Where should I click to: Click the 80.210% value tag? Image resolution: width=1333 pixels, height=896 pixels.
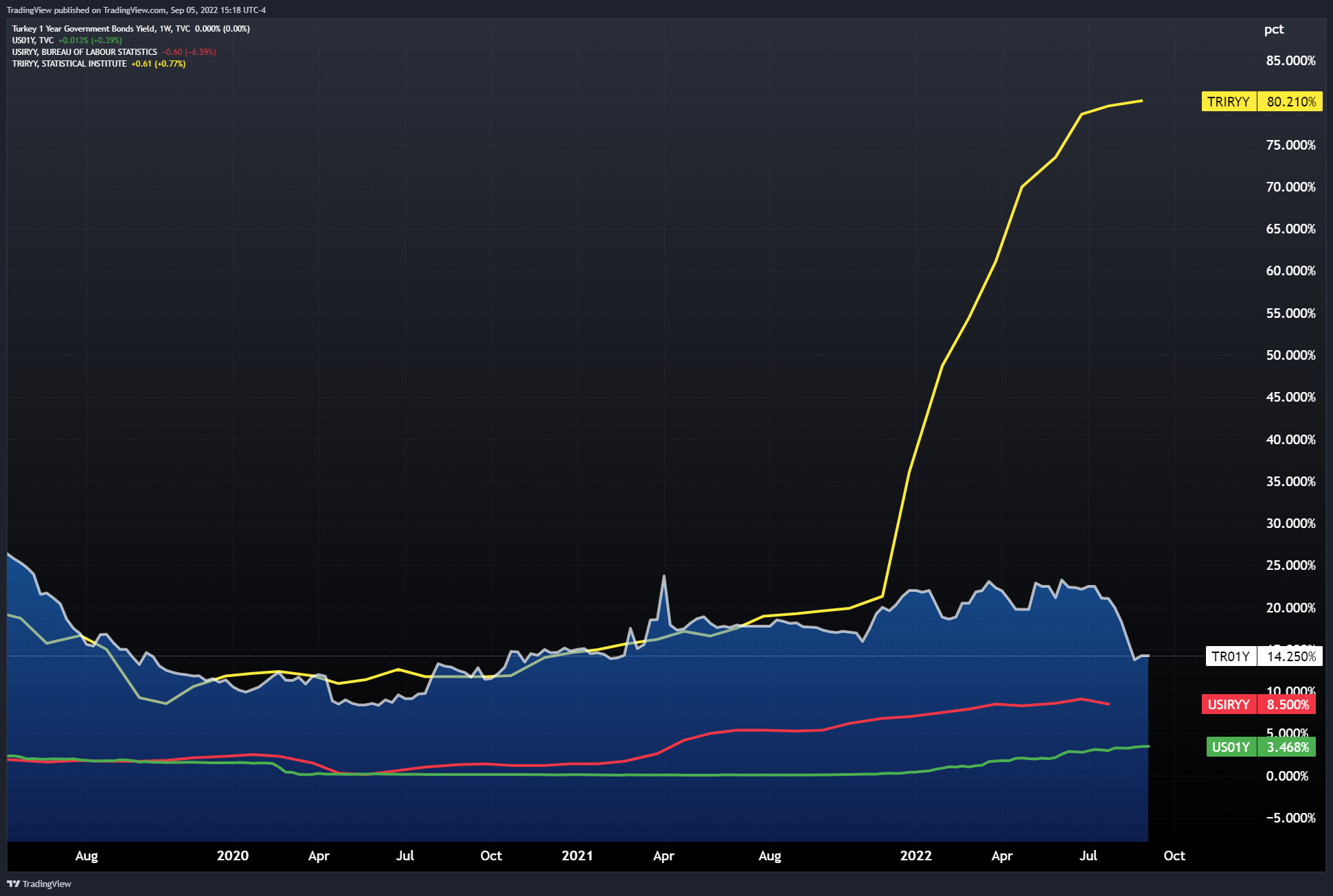tap(1290, 102)
